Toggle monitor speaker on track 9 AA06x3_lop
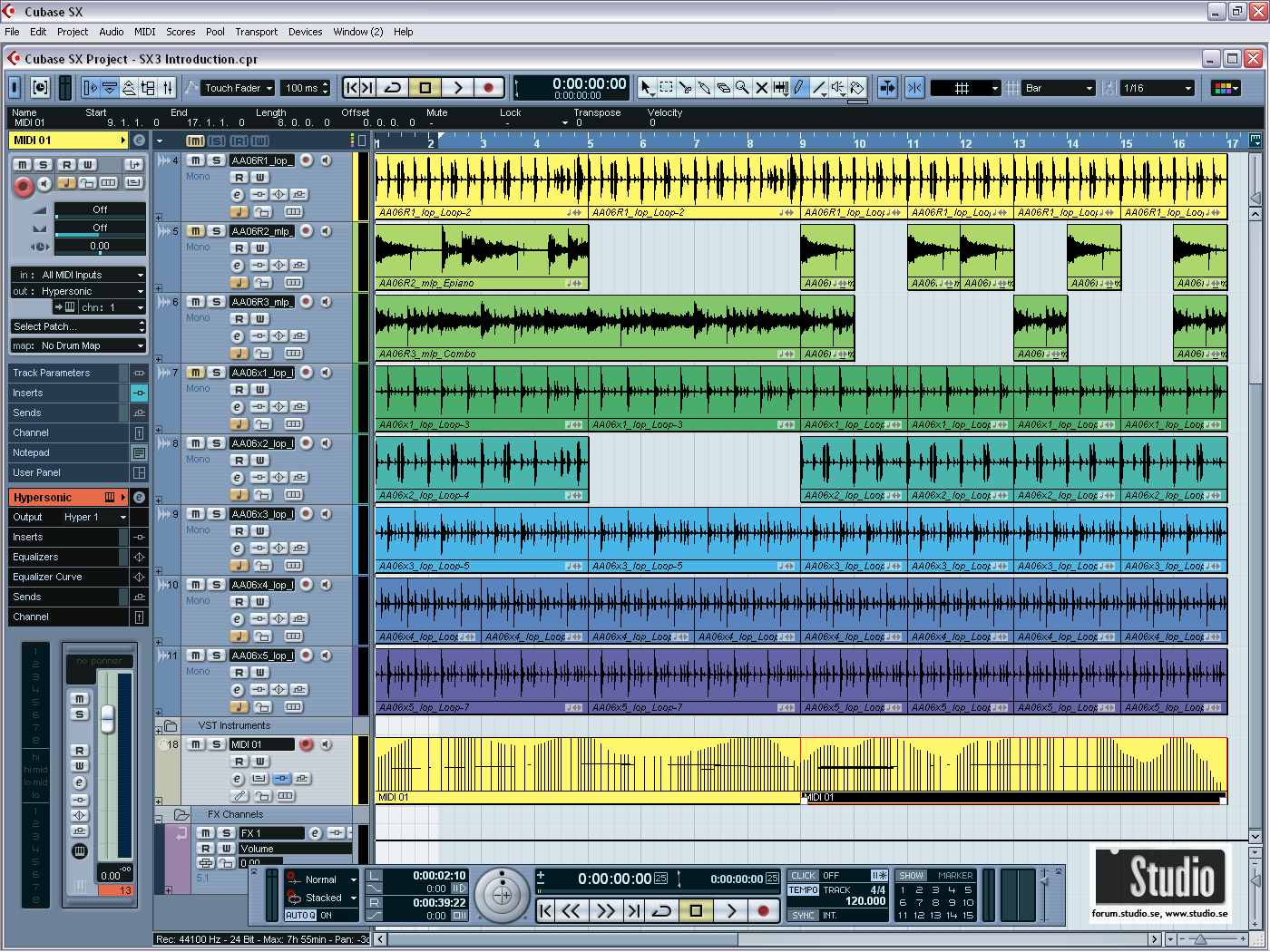1270x952 pixels. point(325,514)
